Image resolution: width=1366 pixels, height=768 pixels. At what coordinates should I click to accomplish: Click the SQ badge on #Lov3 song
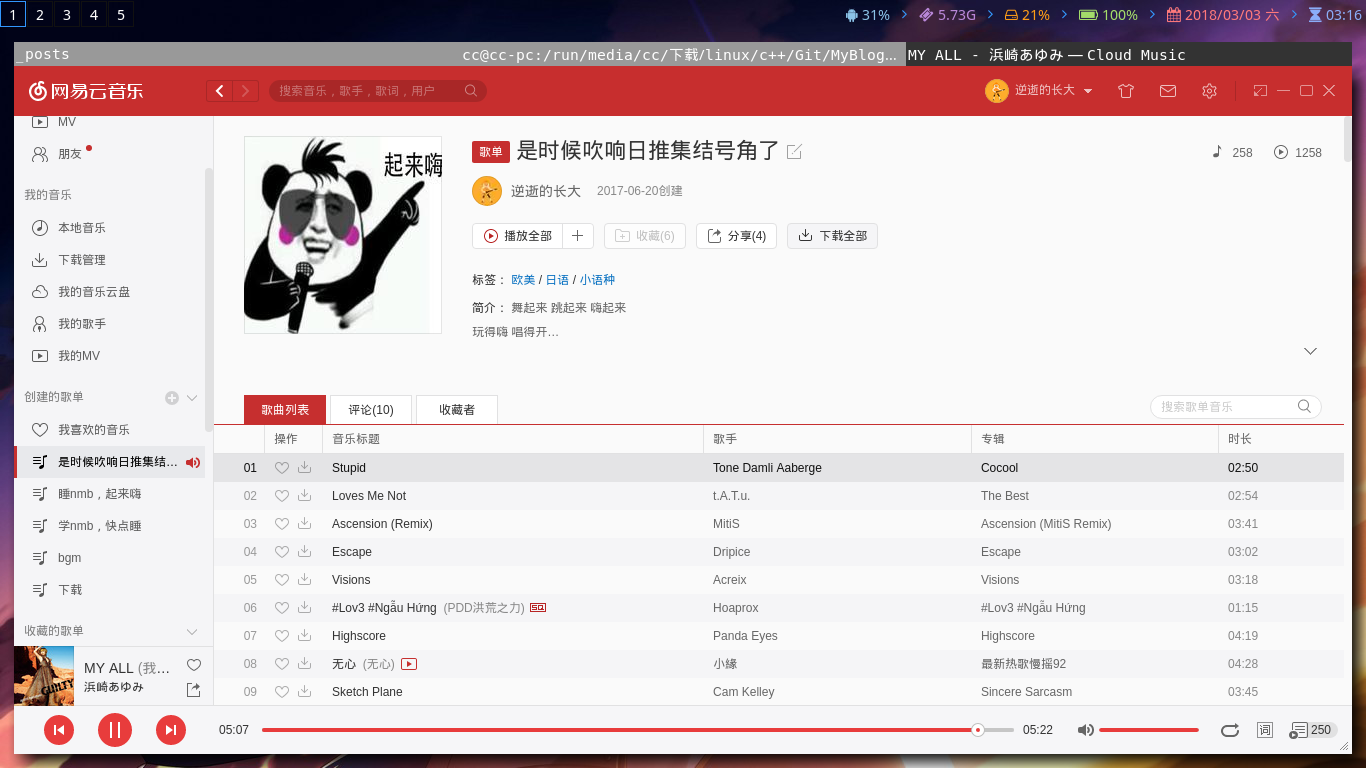click(x=538, y=608)
